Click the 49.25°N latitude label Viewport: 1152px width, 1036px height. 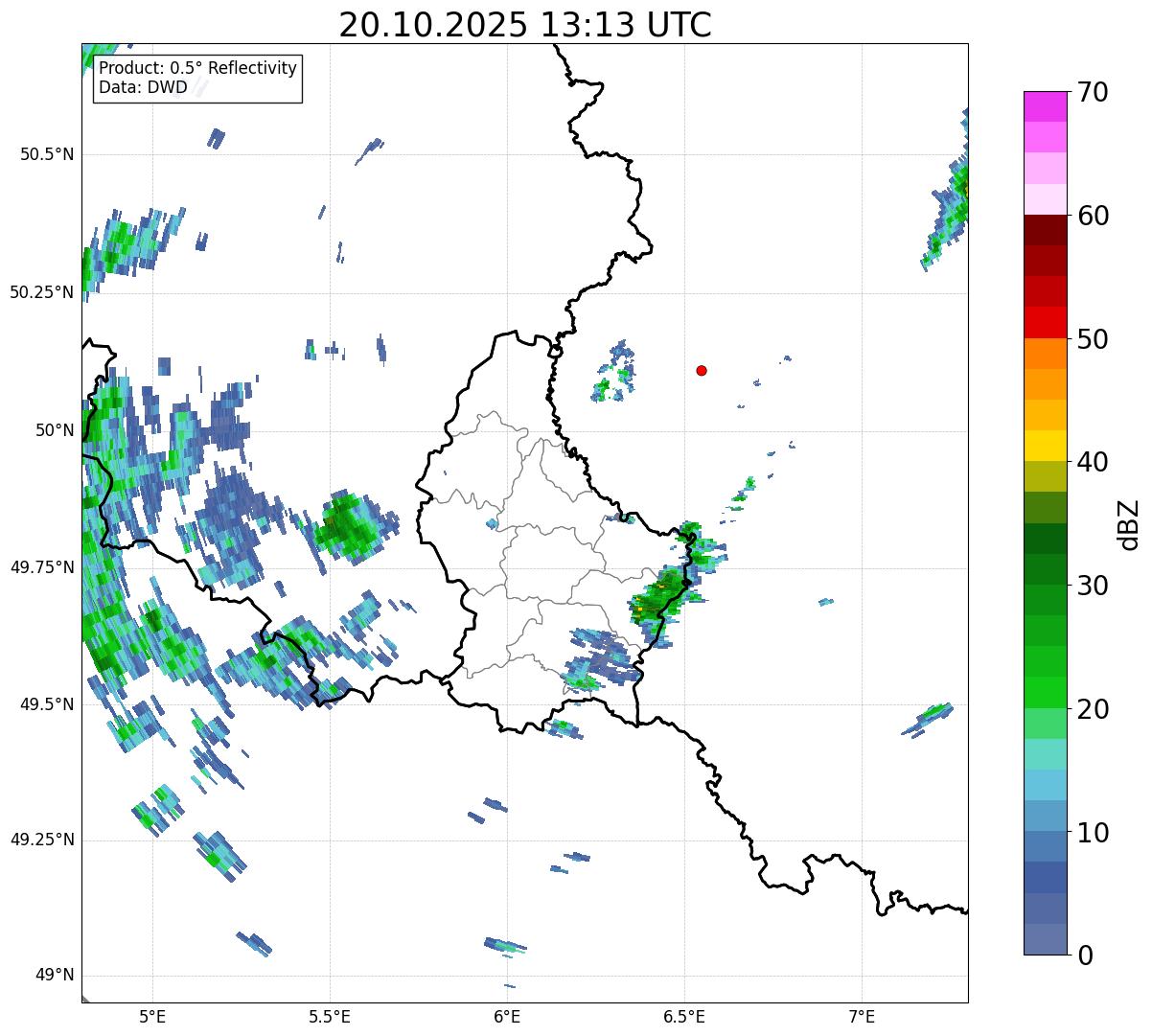[42, 840]
